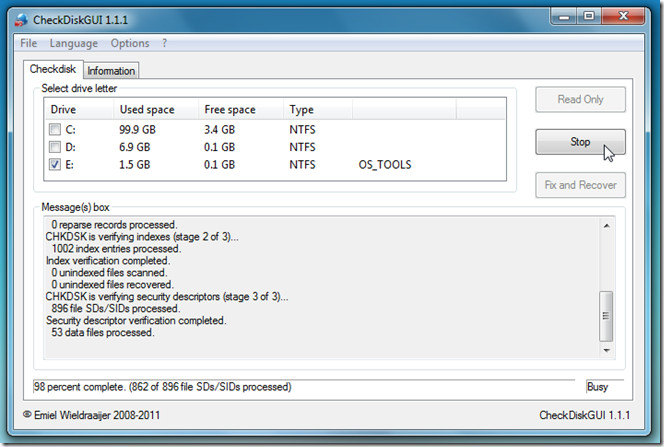Click the 'stage 3 of 3' message line

coord(167,296)
